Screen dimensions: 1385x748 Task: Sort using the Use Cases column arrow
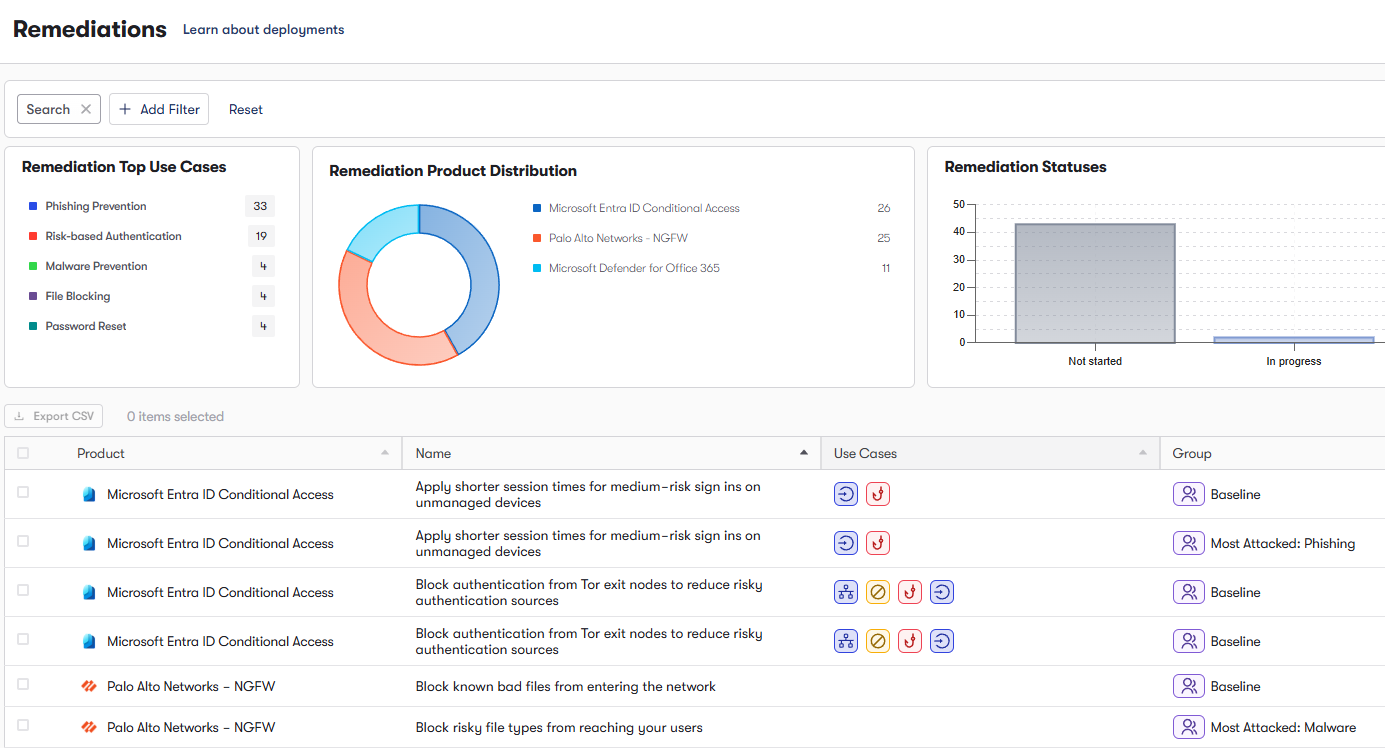(1143, 453)
